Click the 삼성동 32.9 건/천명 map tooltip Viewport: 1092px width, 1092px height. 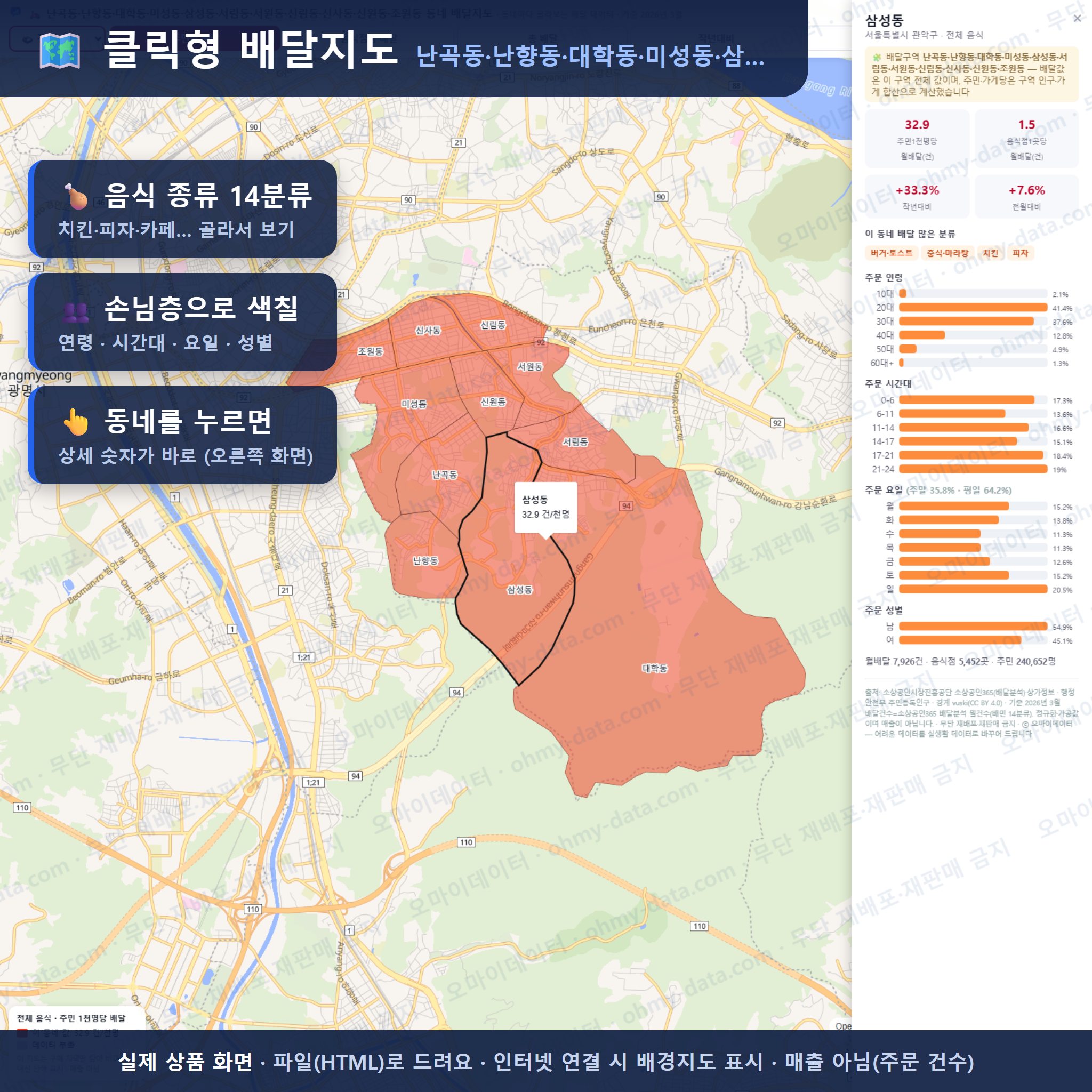pos(545,507)
